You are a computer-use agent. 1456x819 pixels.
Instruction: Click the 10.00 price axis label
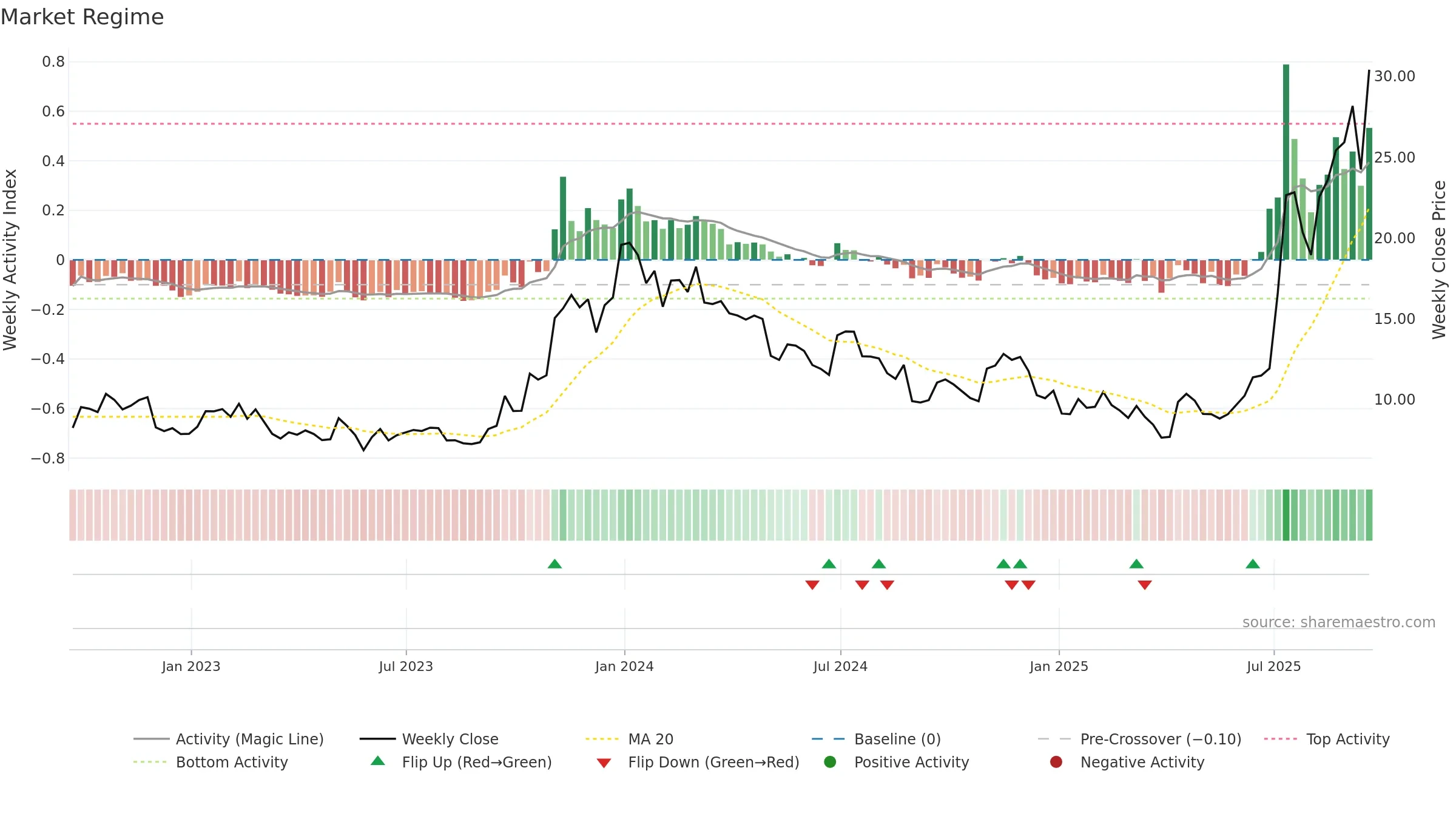click(x=1395, y=399)
